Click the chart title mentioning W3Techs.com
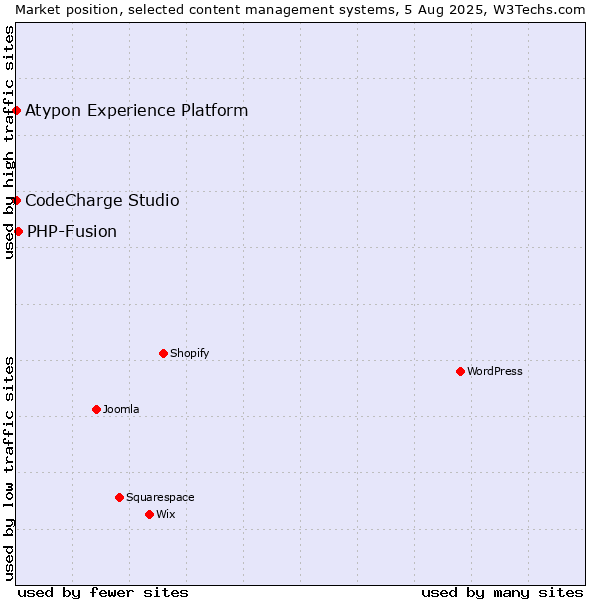Screen dimensions: 600x600 (x=300, y=10)
